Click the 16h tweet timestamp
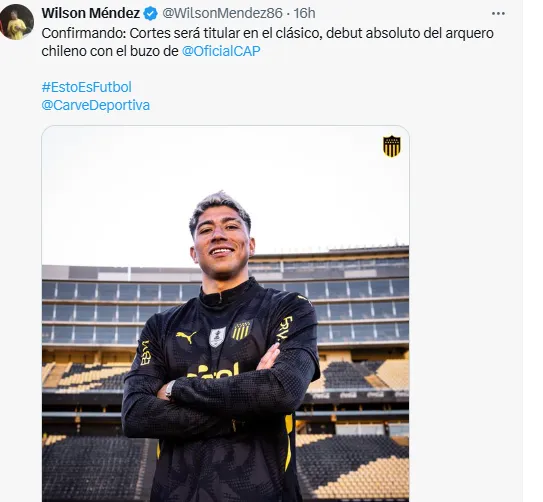The height and width of the screenshot is (502, 543). tap(304, 13)
